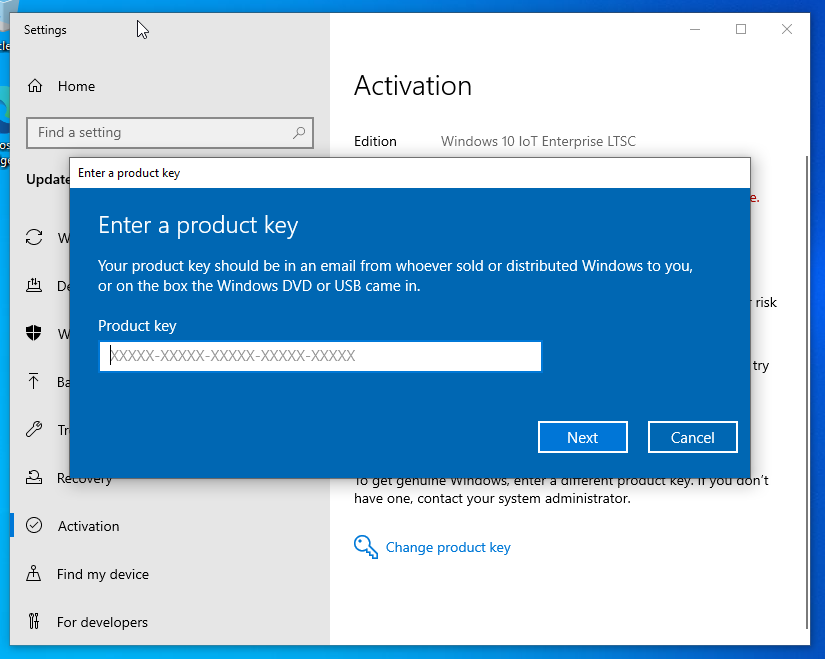Select Activation in the settings sidebar
Viewport: 825px width, 659px height.
(x=88, y=526)
